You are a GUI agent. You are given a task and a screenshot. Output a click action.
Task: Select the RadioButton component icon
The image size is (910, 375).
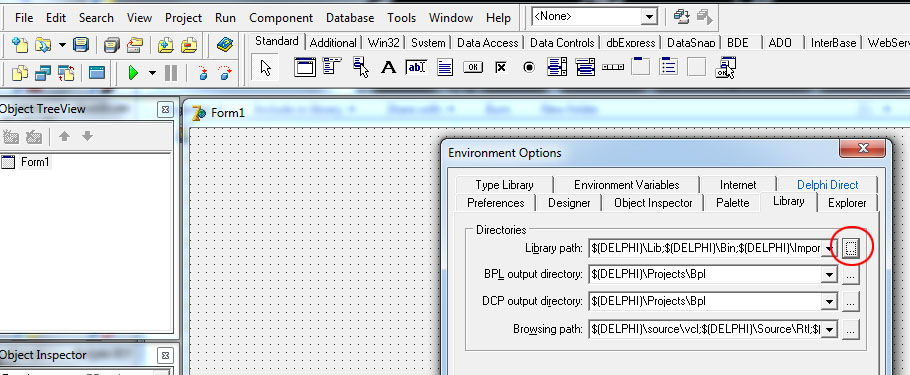coord(529,67)
